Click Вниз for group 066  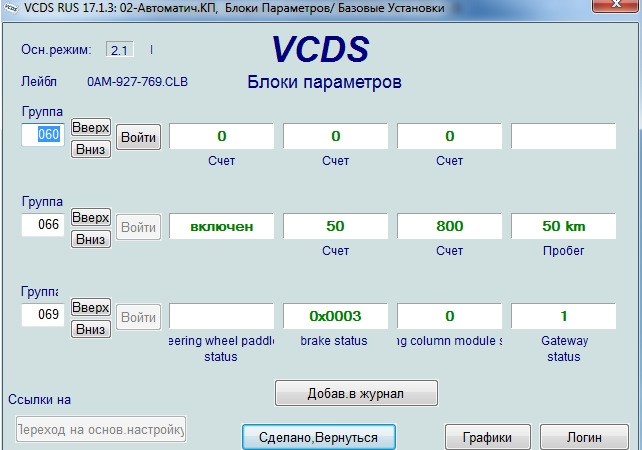(91, 239)
